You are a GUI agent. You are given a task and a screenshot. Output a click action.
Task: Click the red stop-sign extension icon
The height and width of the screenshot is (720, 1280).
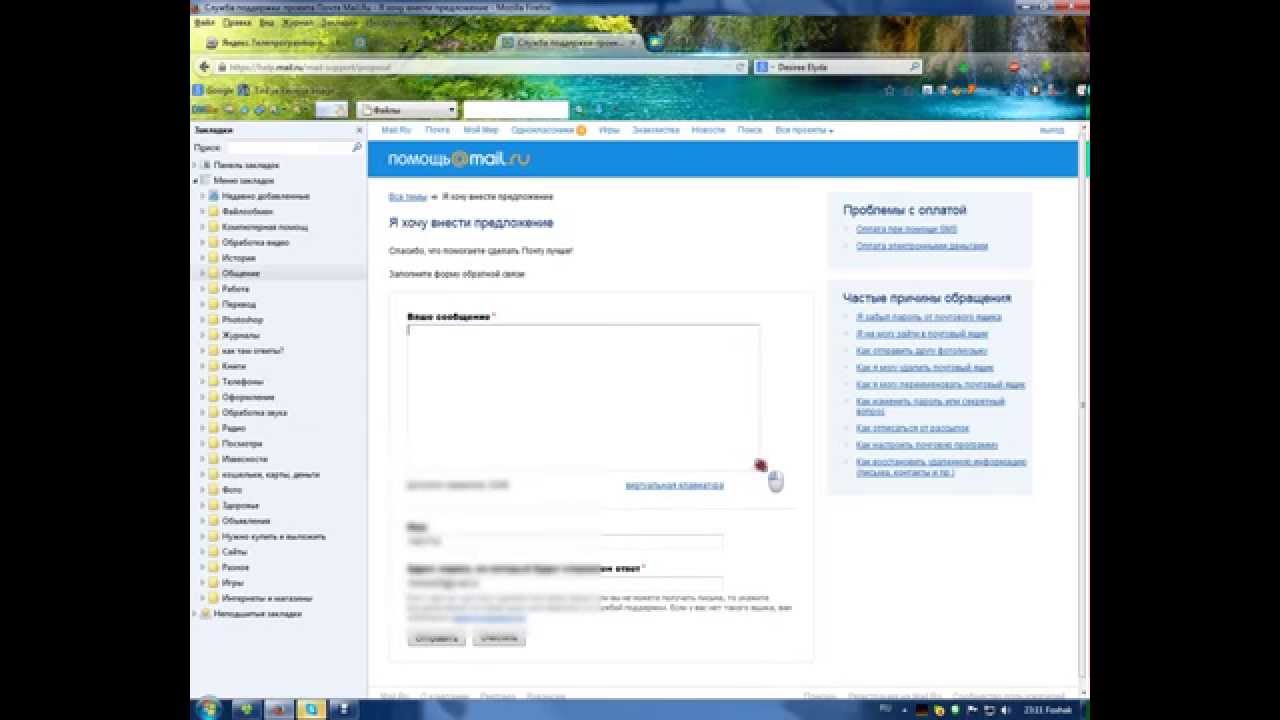pos(1013,67)
